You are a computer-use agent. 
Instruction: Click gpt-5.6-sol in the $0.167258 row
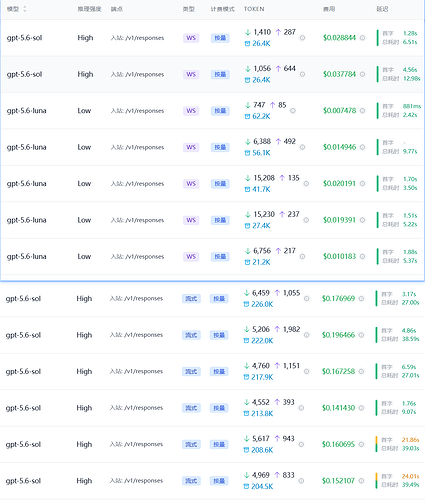[x=23, y=371]
